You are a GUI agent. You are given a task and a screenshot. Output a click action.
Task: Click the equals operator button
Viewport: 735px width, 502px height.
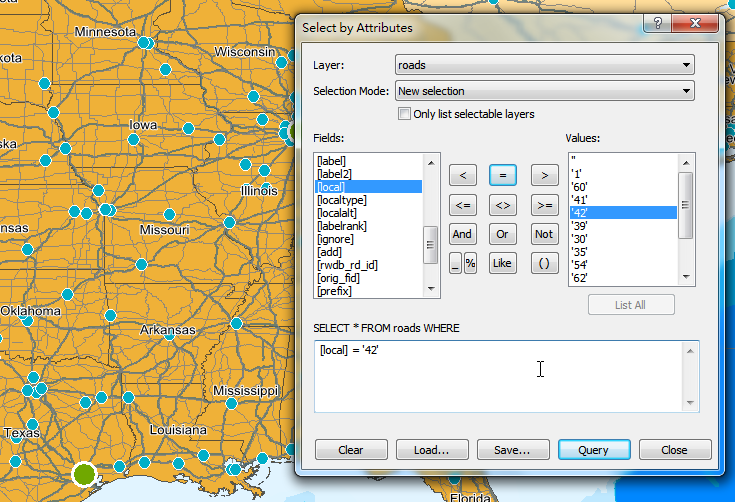point(502,175)
